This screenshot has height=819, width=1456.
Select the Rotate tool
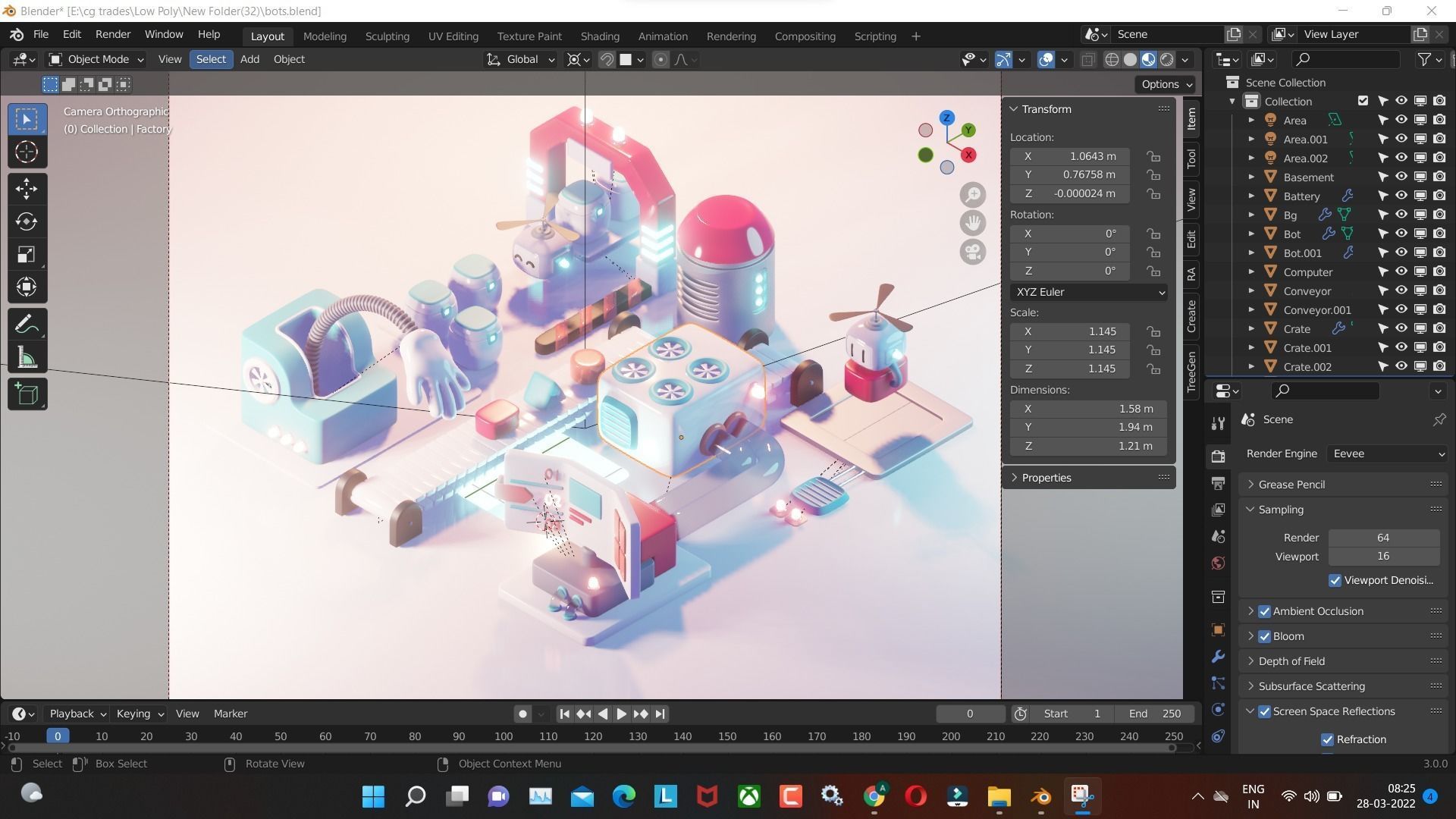[x=27, y=221]
